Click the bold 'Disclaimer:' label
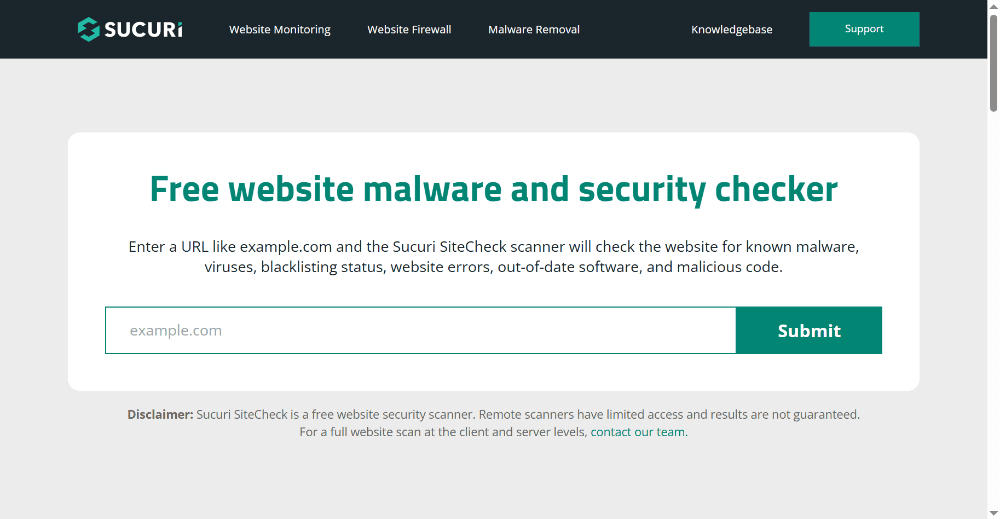The width and height of the screenshot is (1000, 519). 160,414
